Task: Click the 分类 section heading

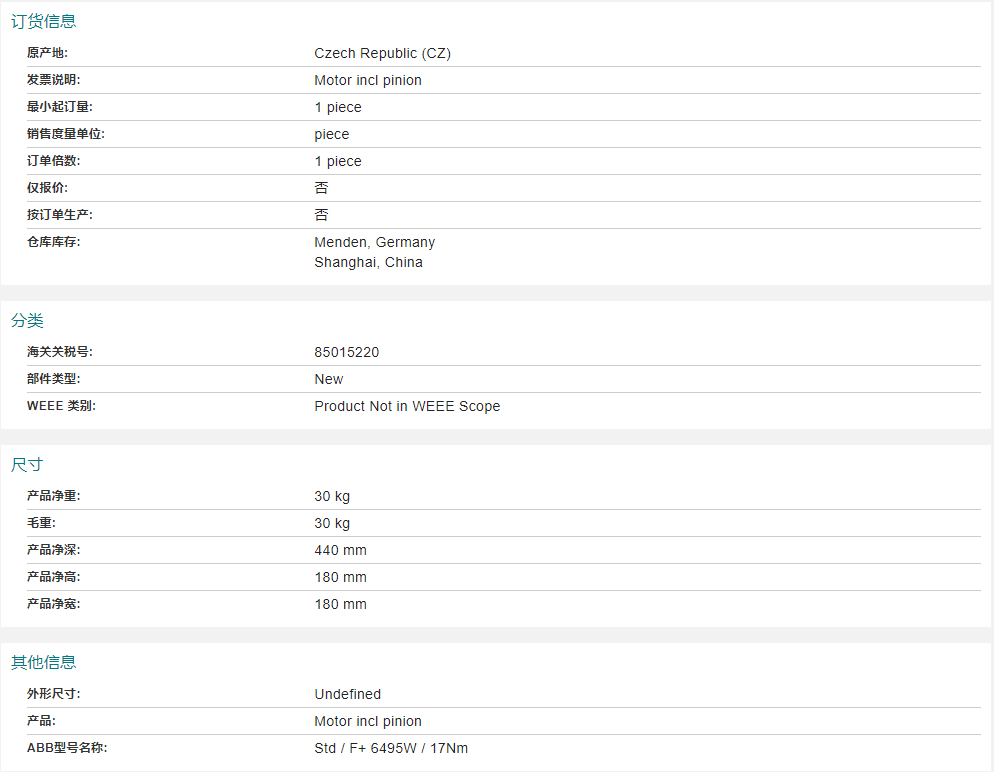Action: click(27, 321)
